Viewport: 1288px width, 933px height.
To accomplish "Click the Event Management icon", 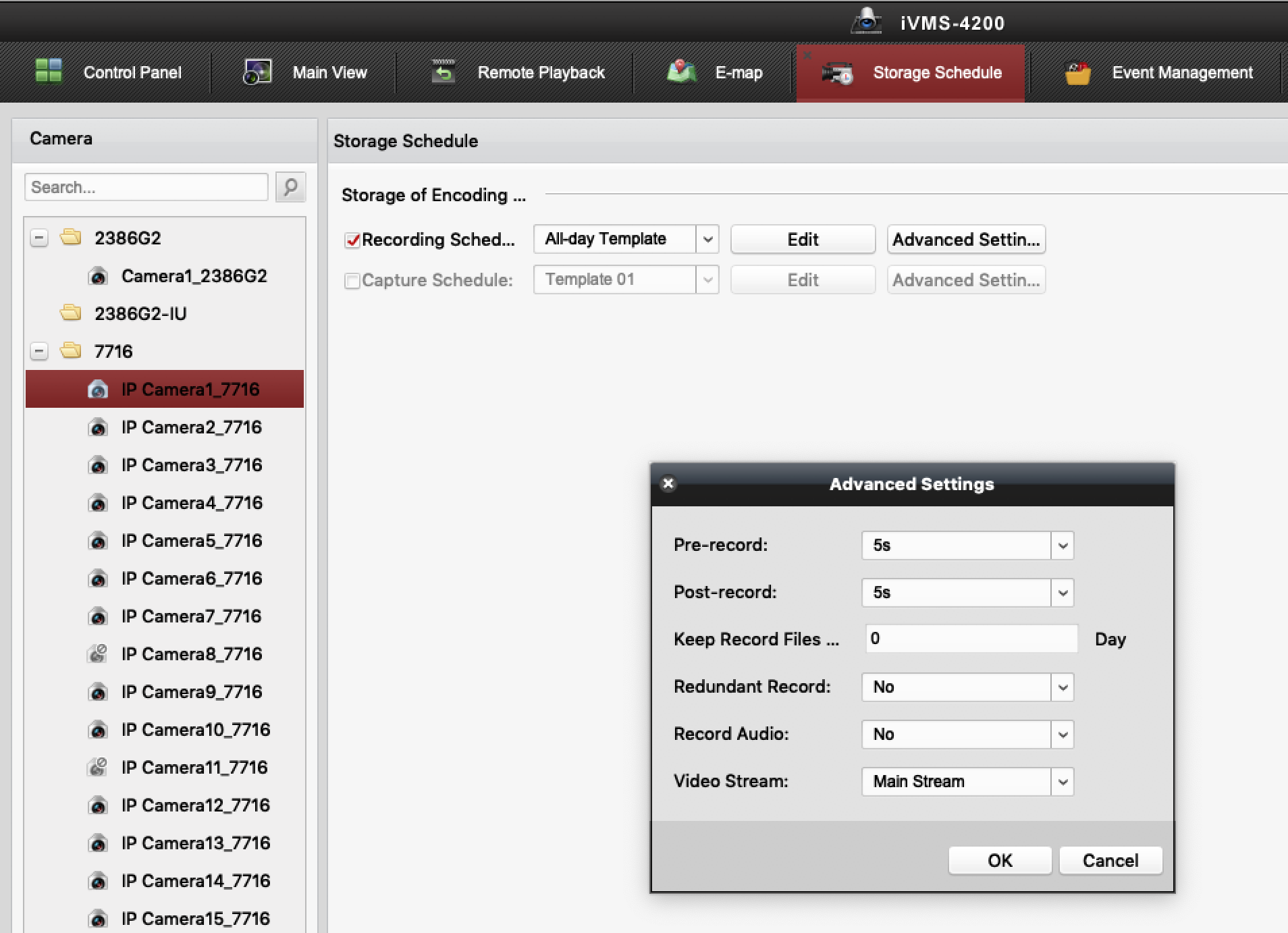I will point(1077,73).
